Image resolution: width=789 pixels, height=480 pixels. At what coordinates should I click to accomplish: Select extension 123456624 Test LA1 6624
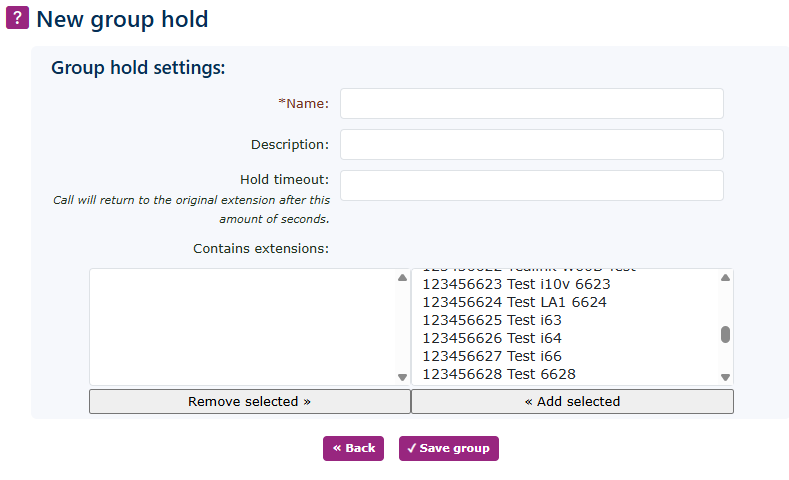pyautogui.click(x=514, y=302)
